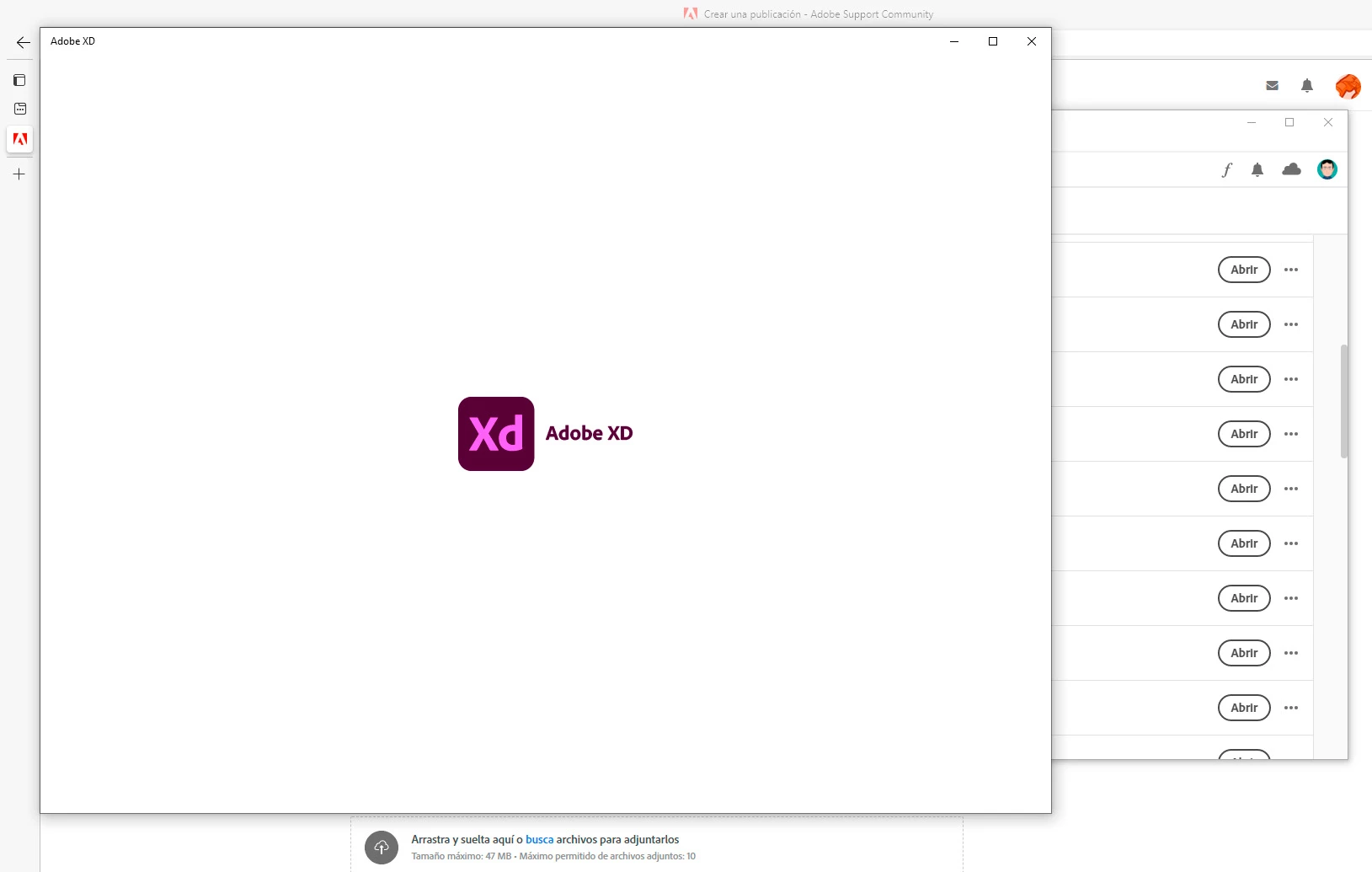Image resolution: width=1372 pixels, height=872 pixels.
Task: Open the Adobe Community notifications bell
Action: coord(1307,85)
